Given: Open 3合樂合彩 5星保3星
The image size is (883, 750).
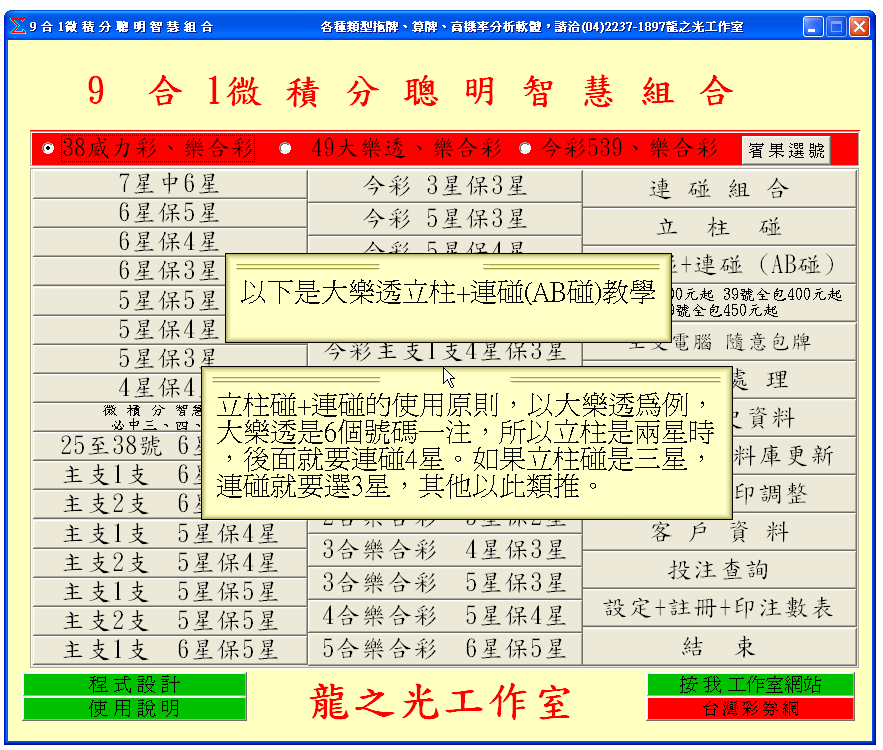Looking at the screenshot, I should click(x=444, y=583).
